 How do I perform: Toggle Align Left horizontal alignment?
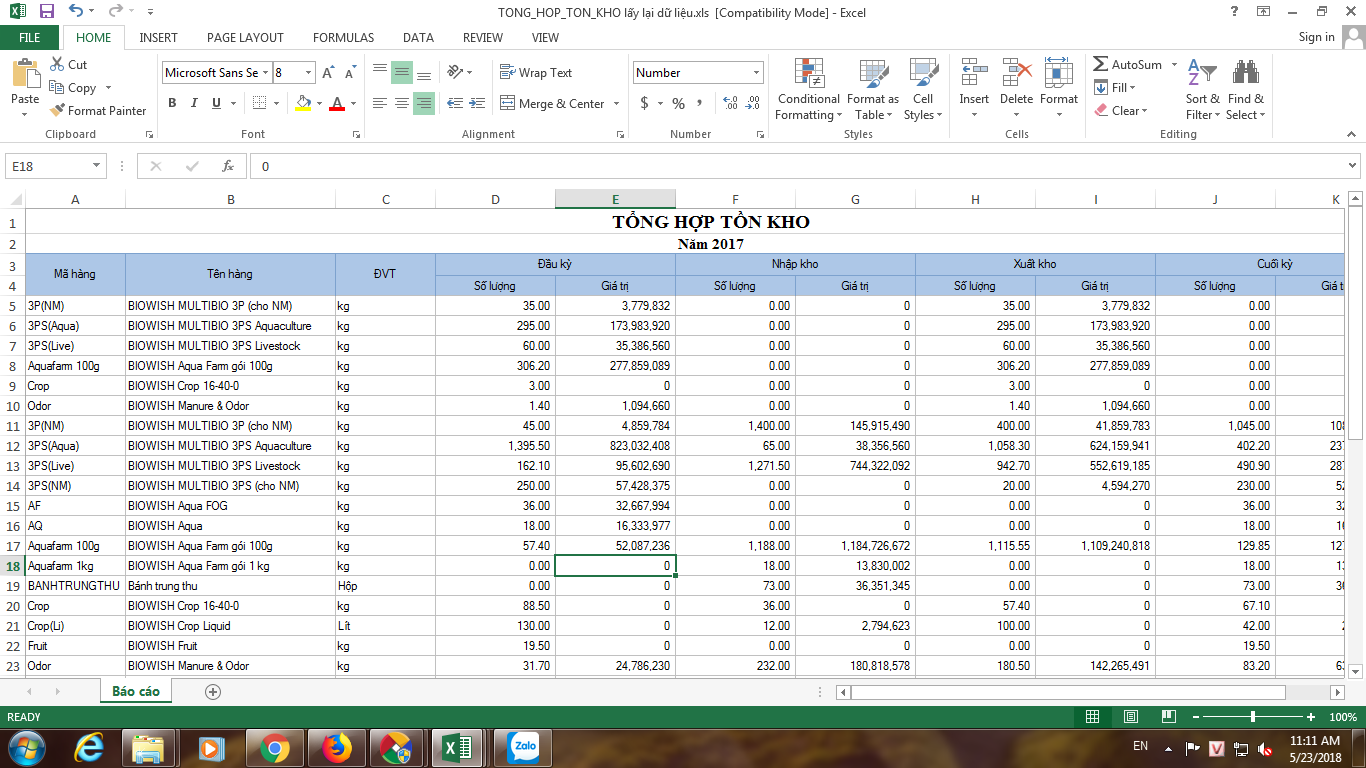379,103
